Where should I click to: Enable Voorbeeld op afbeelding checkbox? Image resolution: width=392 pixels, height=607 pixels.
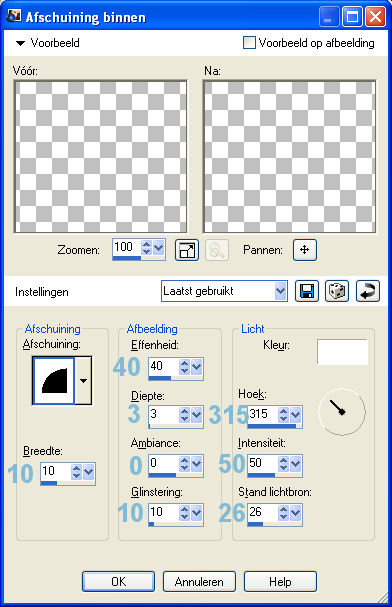tap(249, 43)
